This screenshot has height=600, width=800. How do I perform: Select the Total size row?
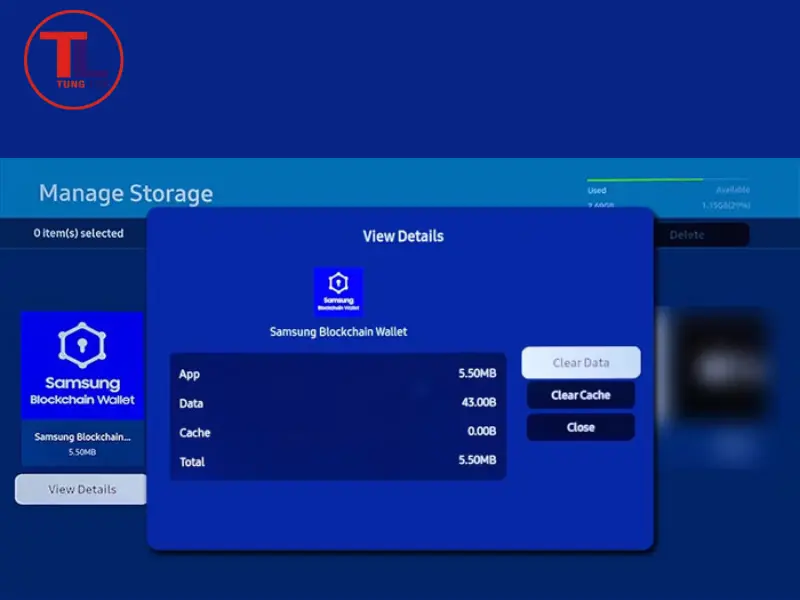(x=338, y=462)
